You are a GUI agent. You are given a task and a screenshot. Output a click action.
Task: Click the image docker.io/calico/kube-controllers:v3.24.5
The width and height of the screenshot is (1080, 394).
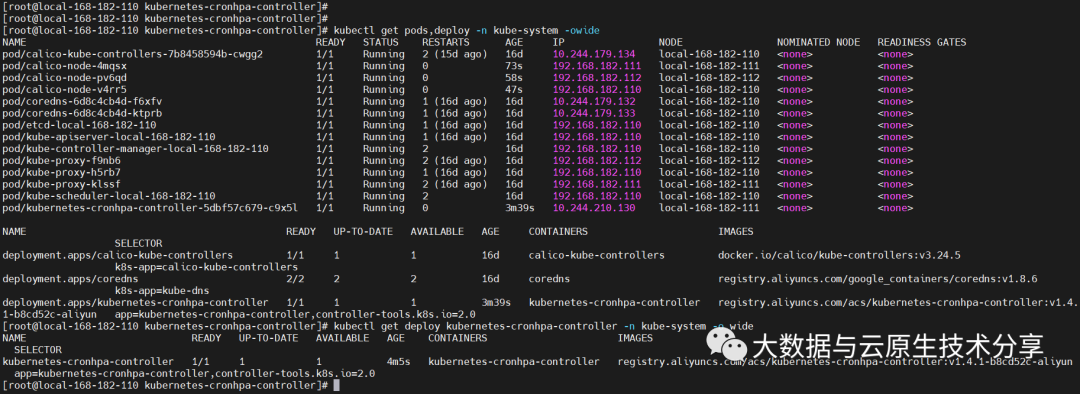[839, 255]
